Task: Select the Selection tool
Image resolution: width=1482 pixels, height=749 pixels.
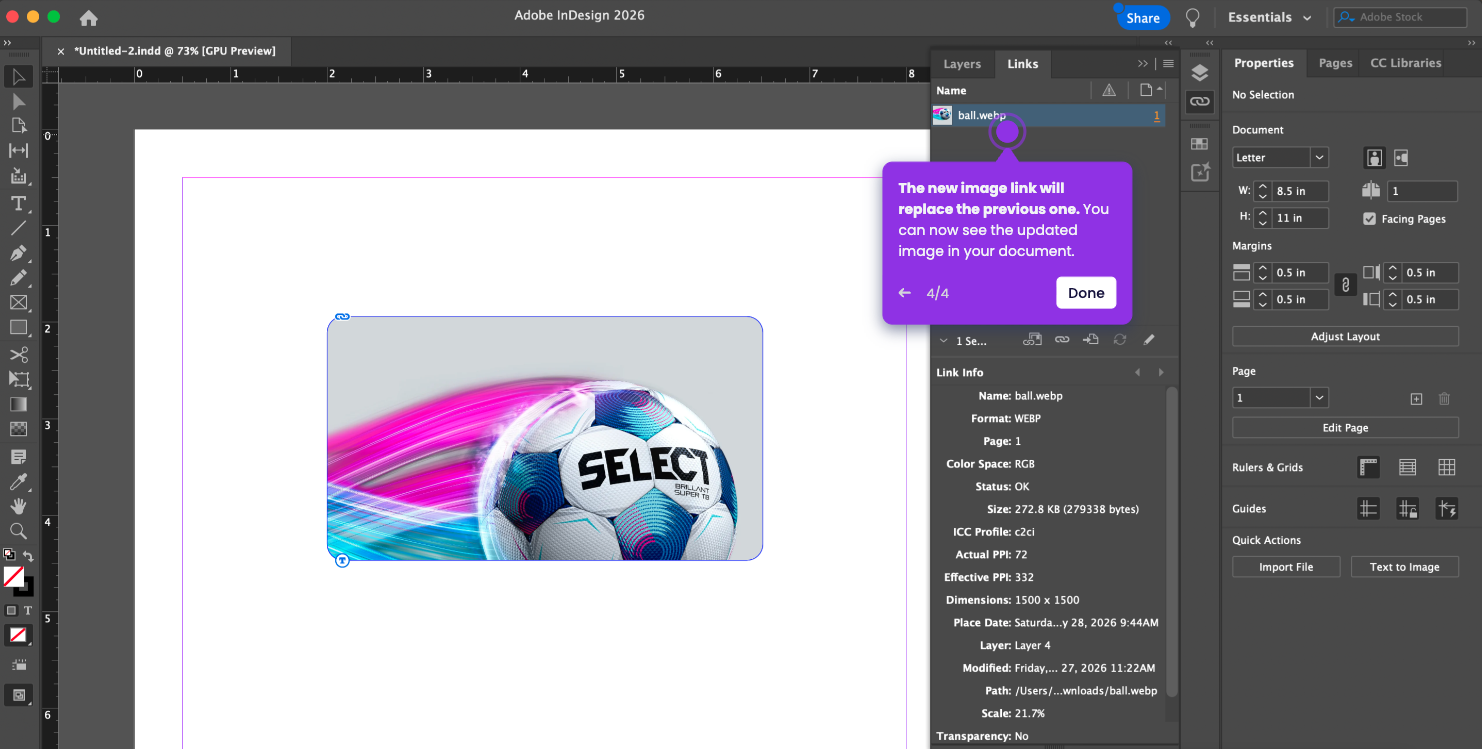Action: click(18, 77)
